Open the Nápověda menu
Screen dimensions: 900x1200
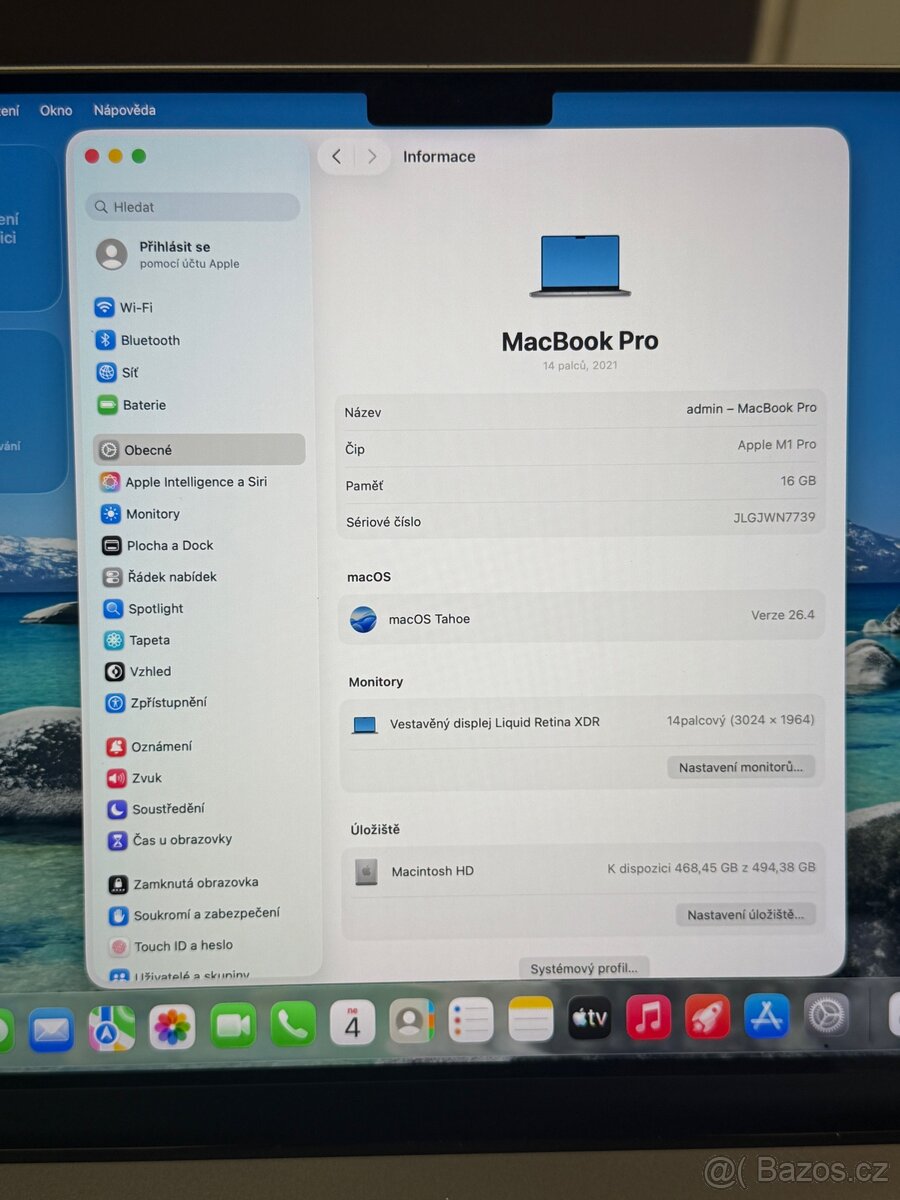(125, 110)
